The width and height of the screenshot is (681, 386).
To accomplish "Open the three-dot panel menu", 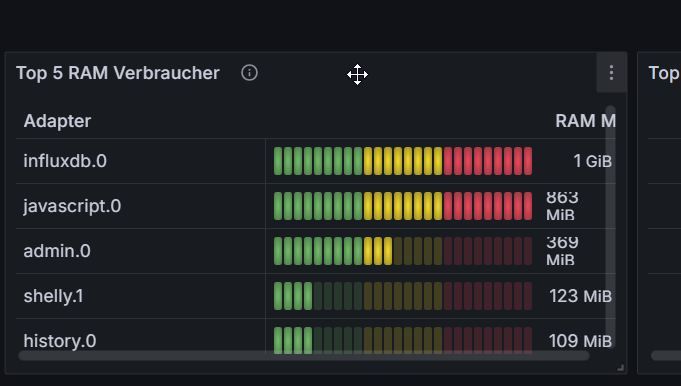I will point(611,73).
